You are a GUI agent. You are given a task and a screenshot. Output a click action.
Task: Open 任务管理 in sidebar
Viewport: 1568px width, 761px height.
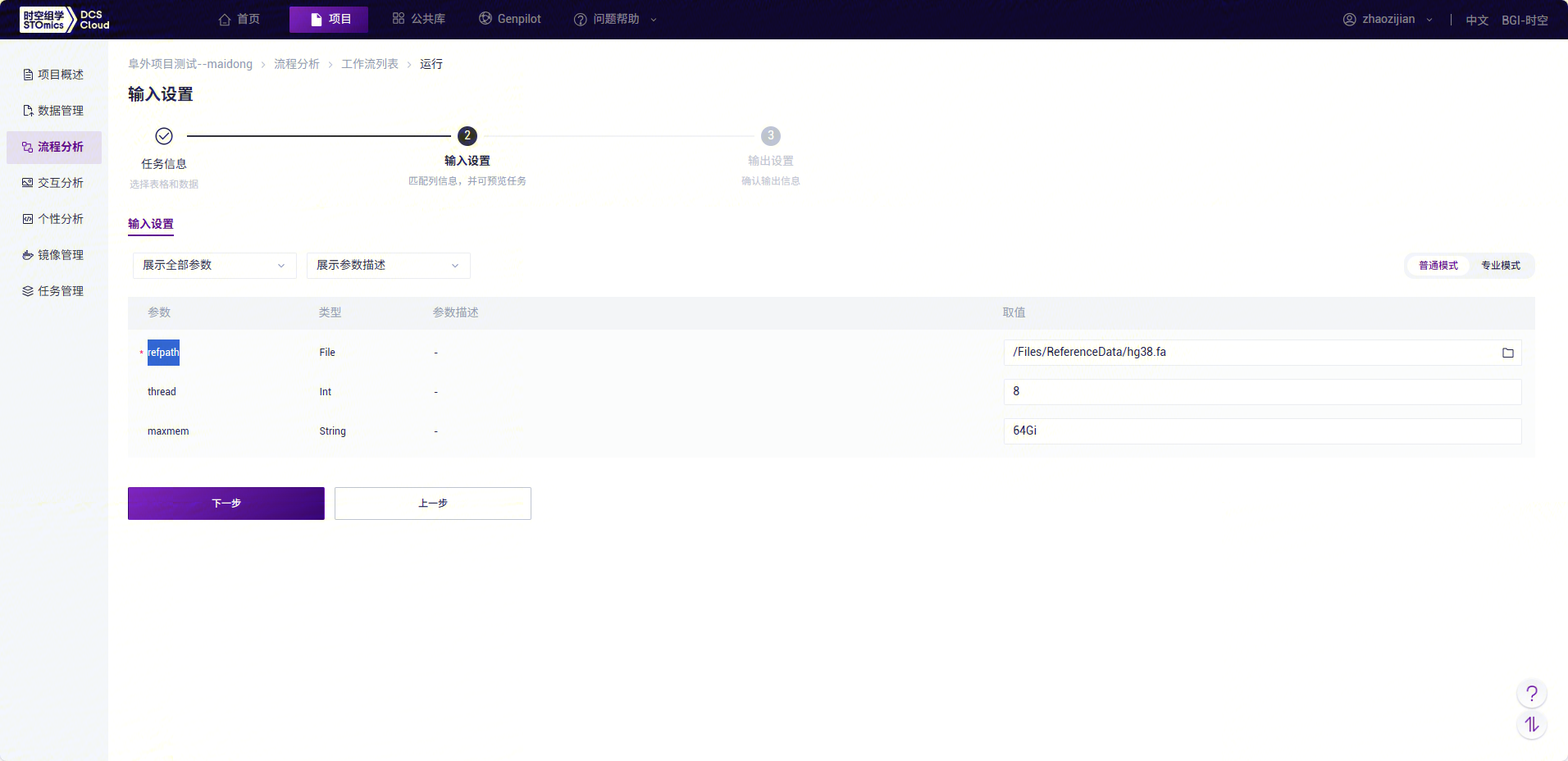(54, 291)
